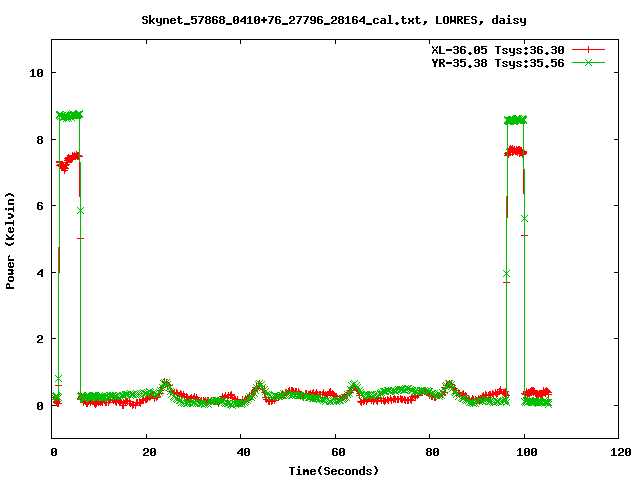Click x-axis tick label 120
The image size is (640, 480).
621,452
